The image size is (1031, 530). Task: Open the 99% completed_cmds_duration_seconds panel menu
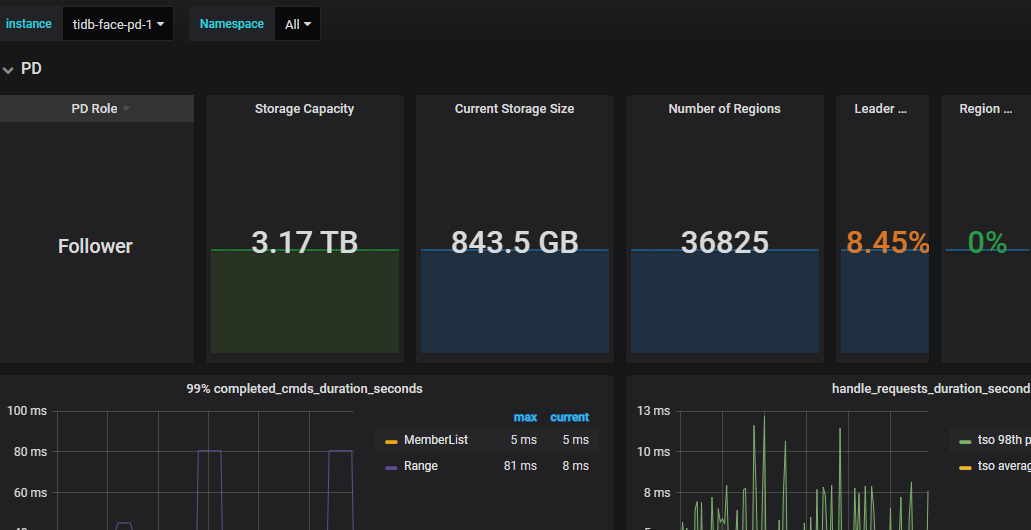[304, 388]
